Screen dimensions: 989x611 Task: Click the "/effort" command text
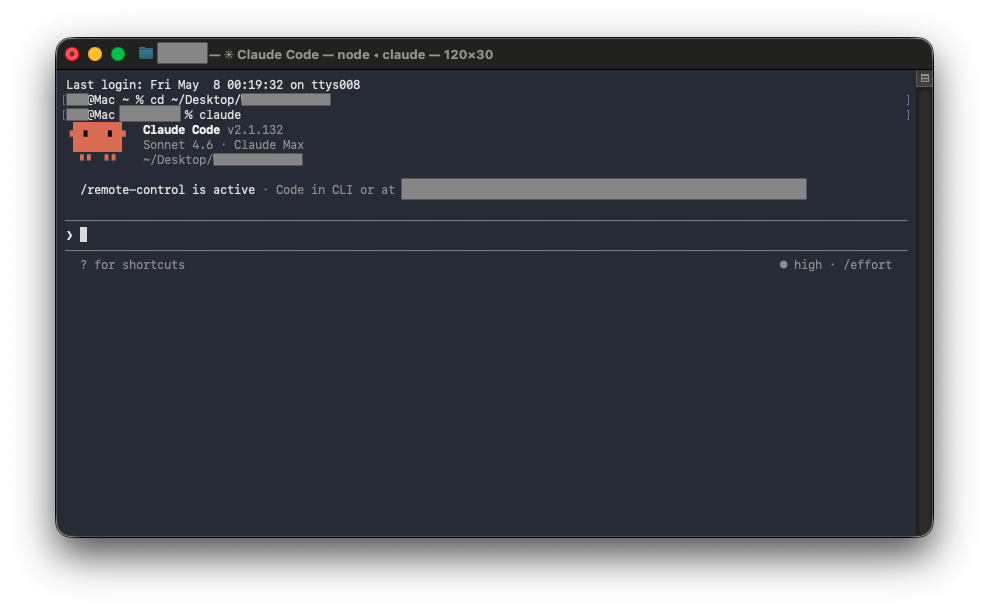click(867, 265)
